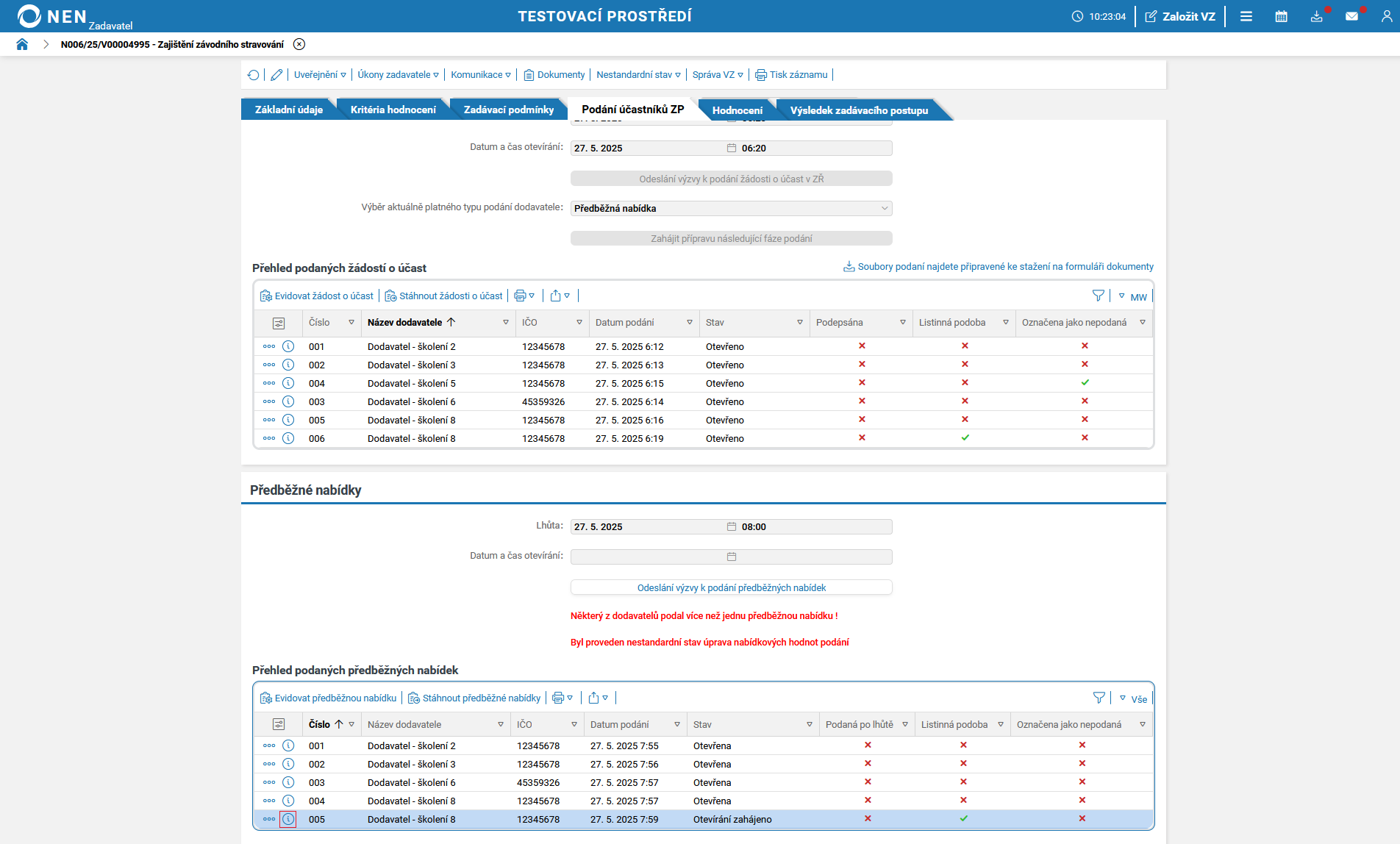This screenshot has width=1400, height=844.
Task: Click the Soubory podaní ke stažení link
Action: coord(999,267)
